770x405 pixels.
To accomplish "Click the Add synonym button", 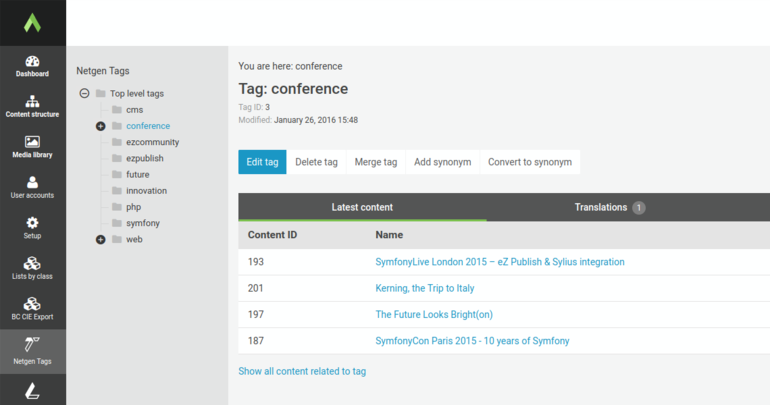I will click(442, 162).
